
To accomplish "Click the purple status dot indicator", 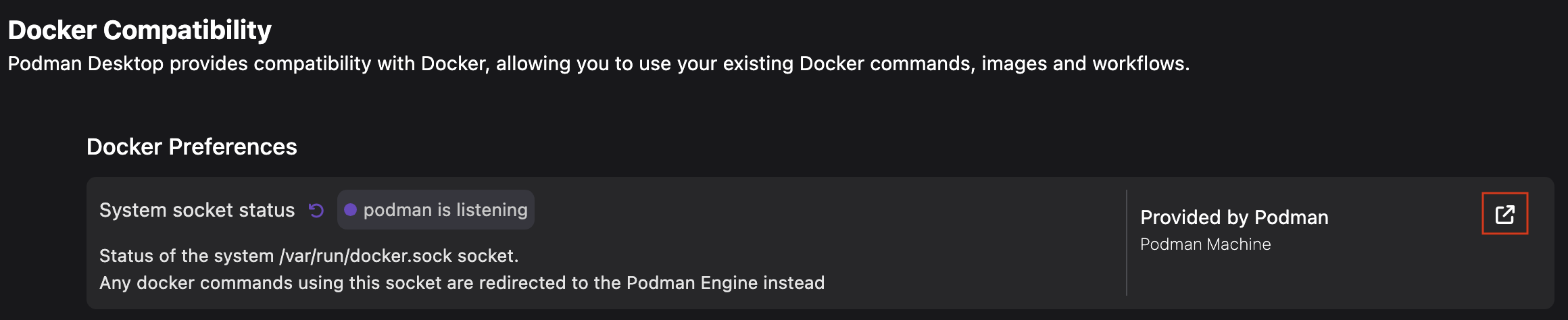I will pyautogui.click(x=350, y=210).
